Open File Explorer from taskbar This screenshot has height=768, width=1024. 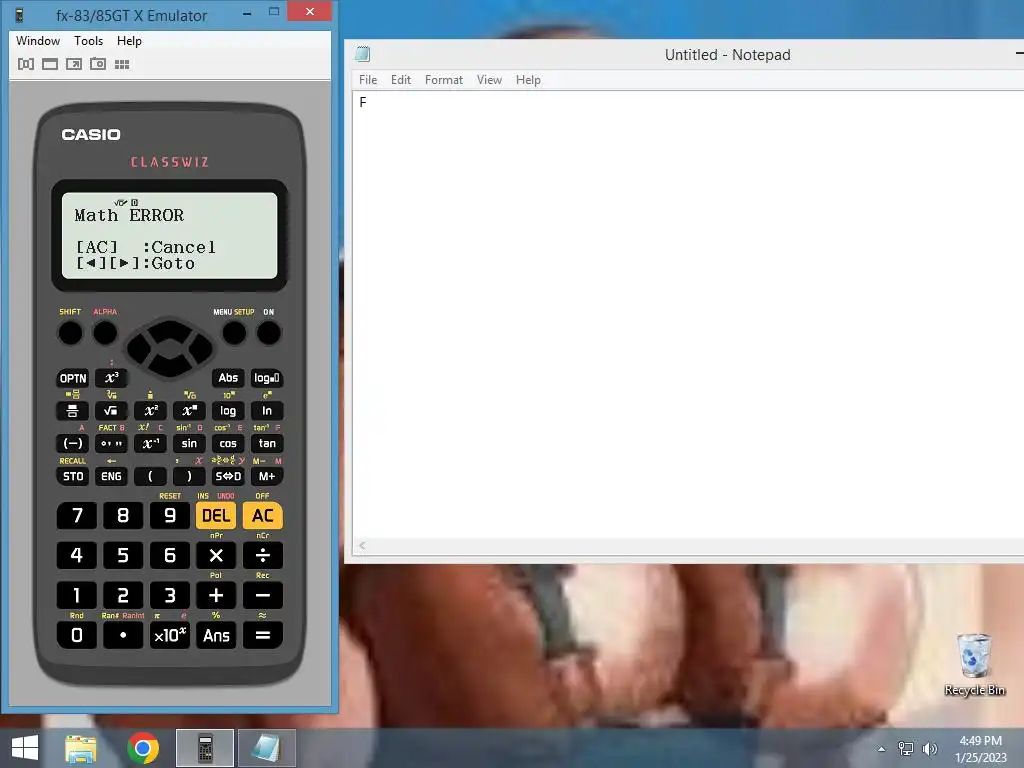80,748
